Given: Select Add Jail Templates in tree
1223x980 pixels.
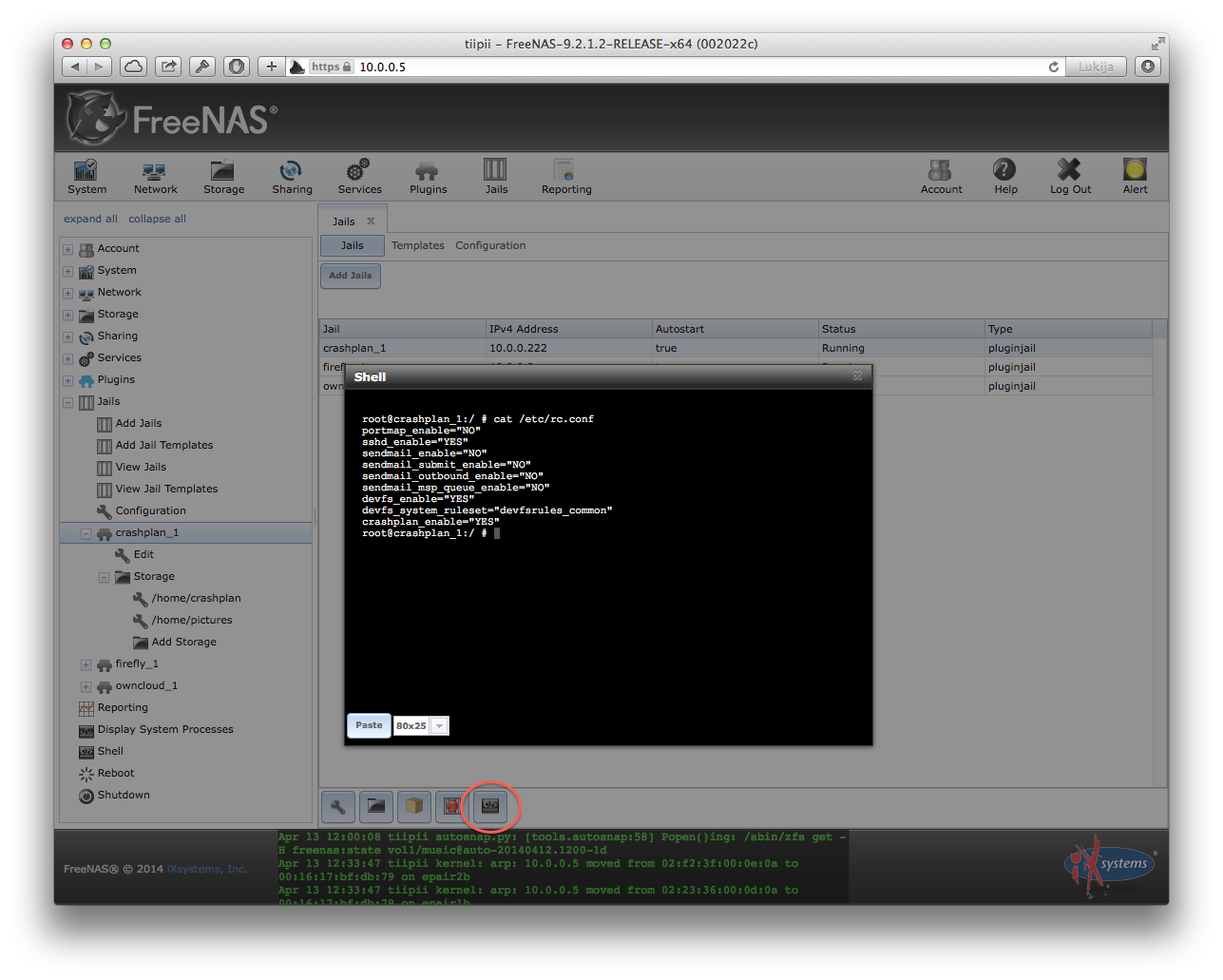Looking at the screenshot, I should click(164, 445).
